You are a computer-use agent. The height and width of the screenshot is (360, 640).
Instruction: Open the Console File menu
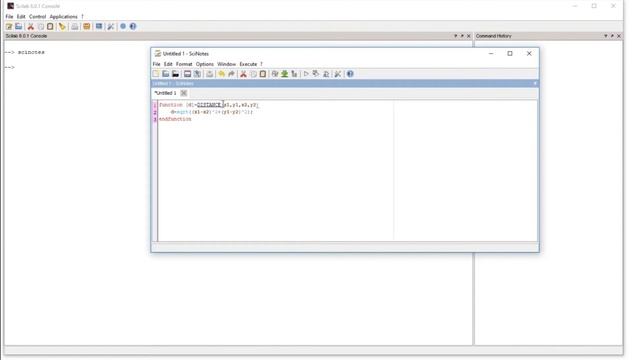[x=9, y=17]
